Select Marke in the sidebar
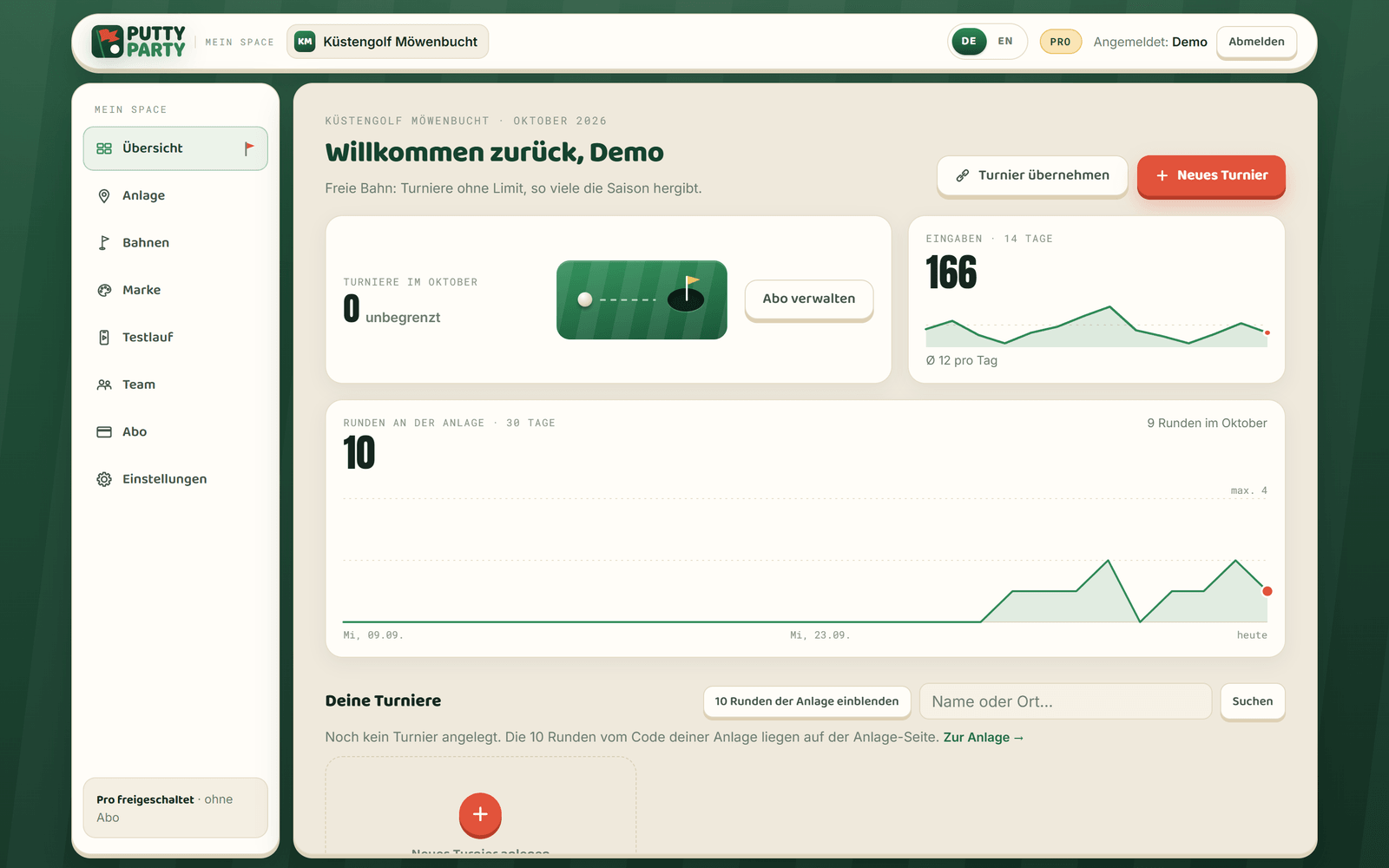Screen dimensions: 1389x868 (175, 290)
